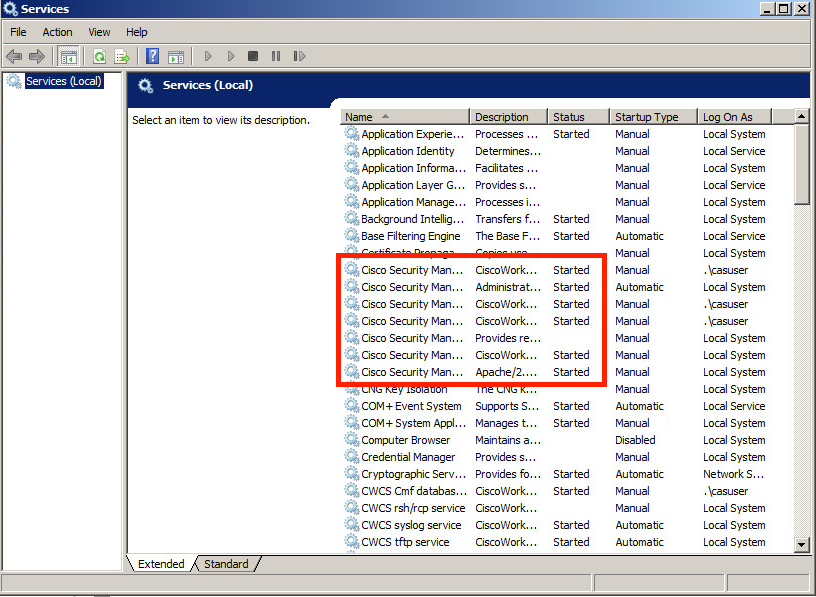
Task: Sort by the Log On As column header
Action: (734, 117)
